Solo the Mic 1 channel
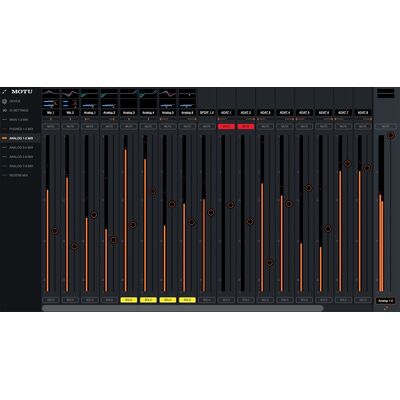 pyautogui.click(x=51, y=300)
